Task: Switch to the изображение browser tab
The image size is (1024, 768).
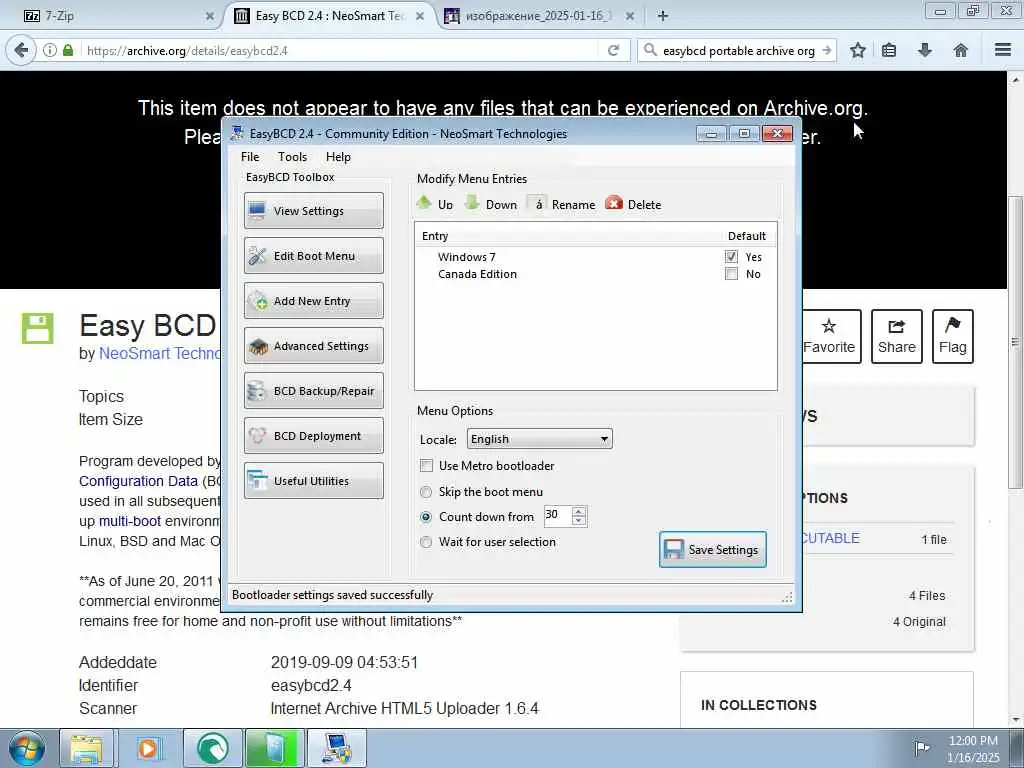Action: [x=539, y=16]
